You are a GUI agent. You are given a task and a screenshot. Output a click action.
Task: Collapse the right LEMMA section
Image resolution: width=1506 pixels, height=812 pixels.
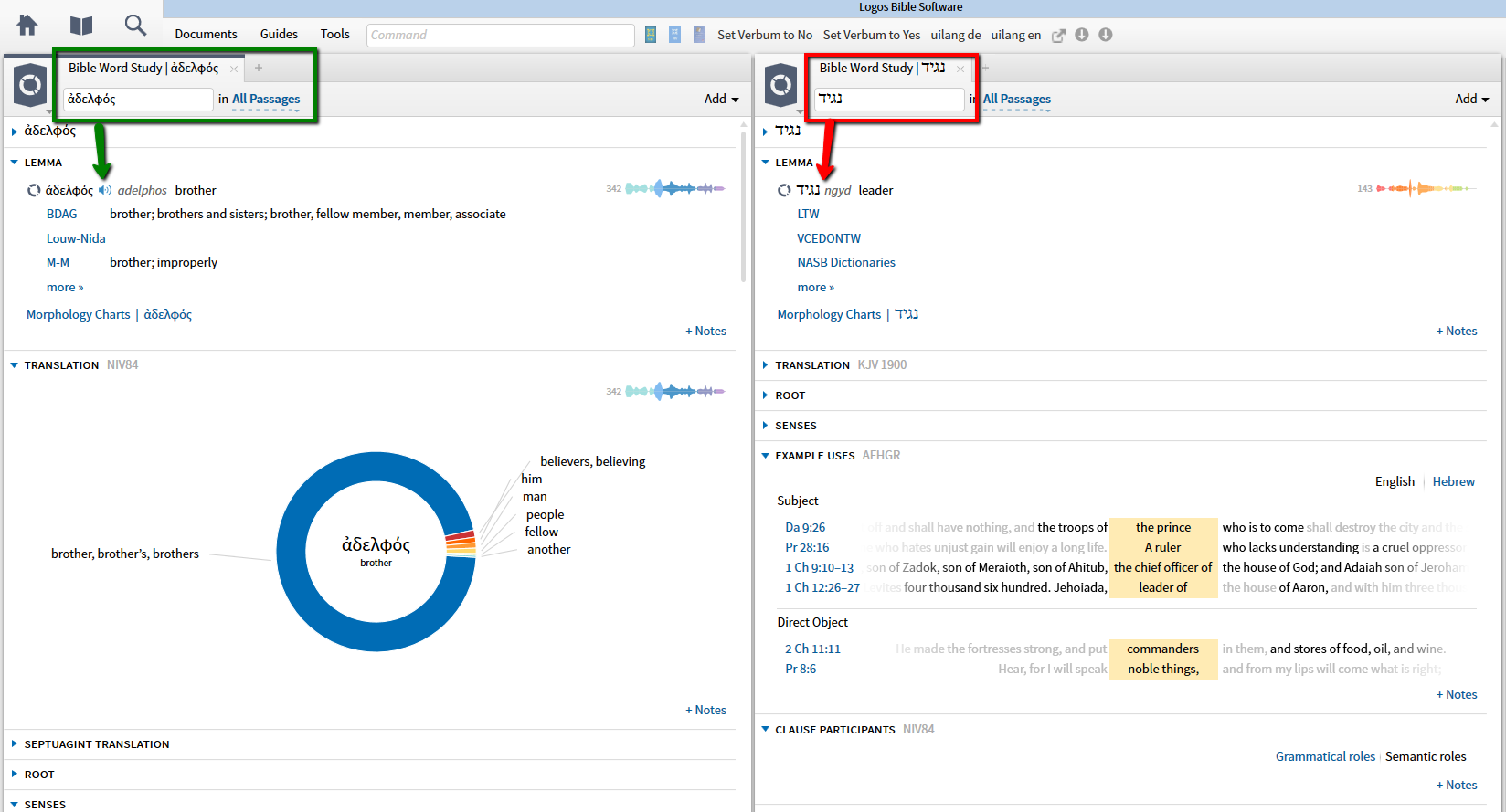(766, 163)
